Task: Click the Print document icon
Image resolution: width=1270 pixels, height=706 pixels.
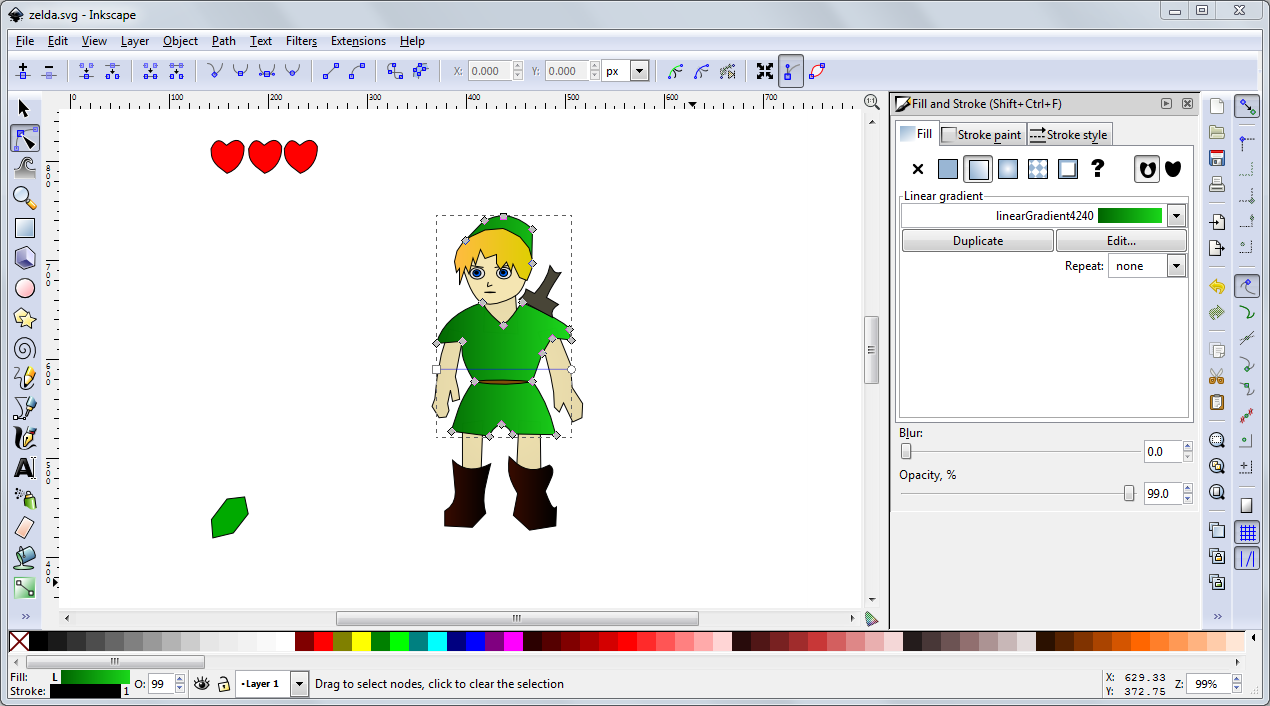Action: [1217, 184]
